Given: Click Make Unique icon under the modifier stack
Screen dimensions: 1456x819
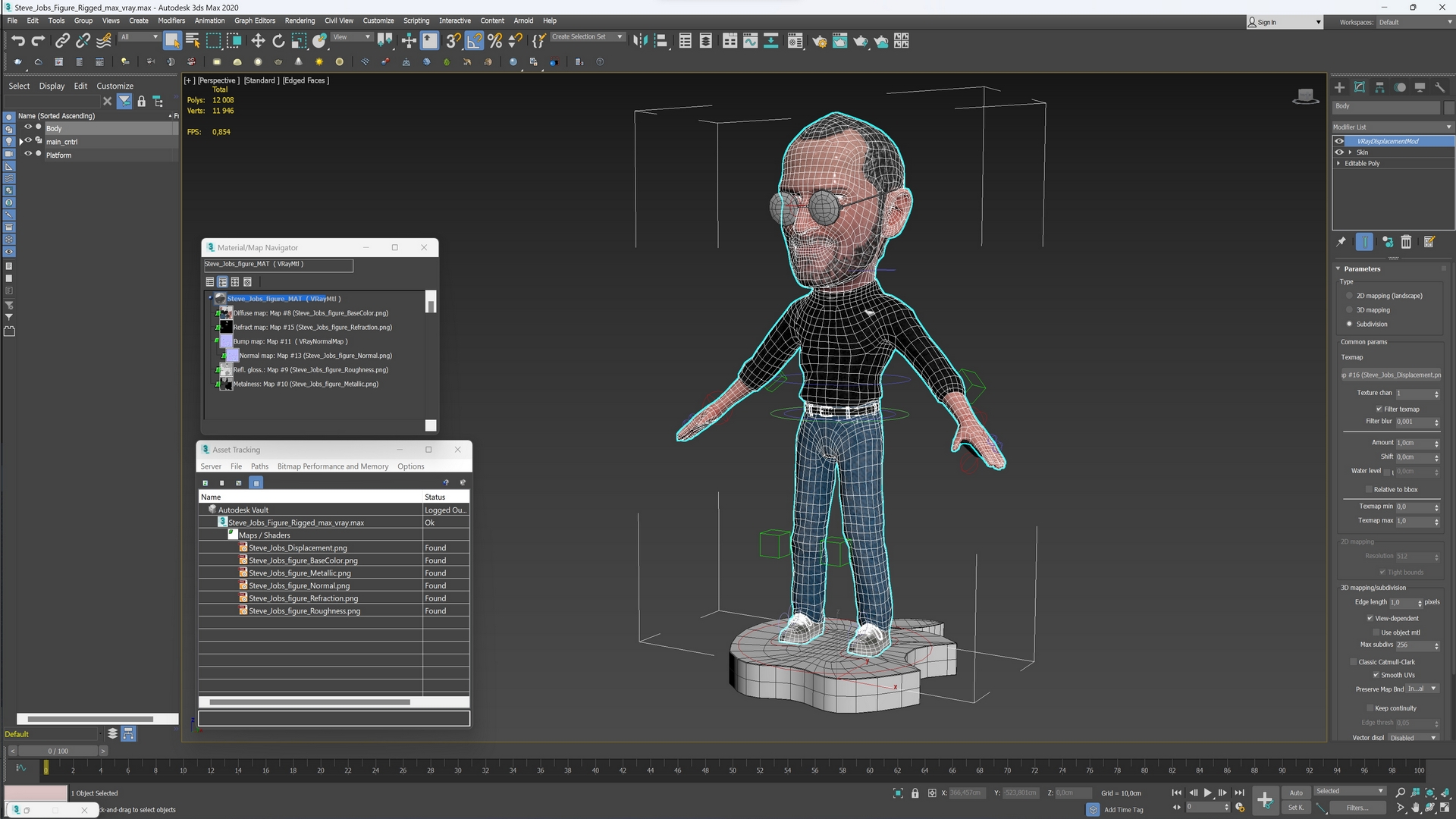Looking at the screenshot, I should 1387,242.
